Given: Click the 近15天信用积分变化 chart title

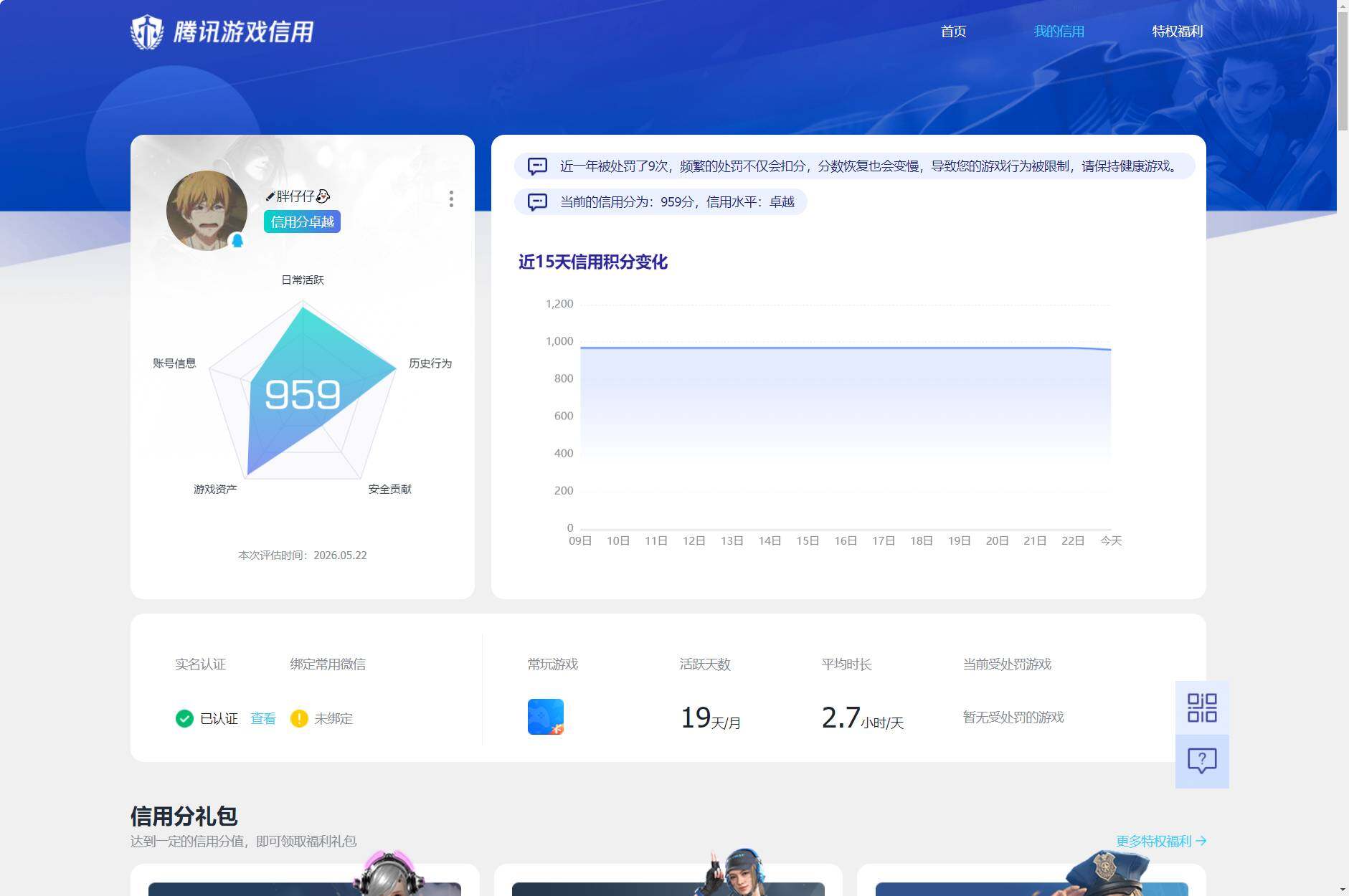Looking at the screenshot, I should (593, 262).
